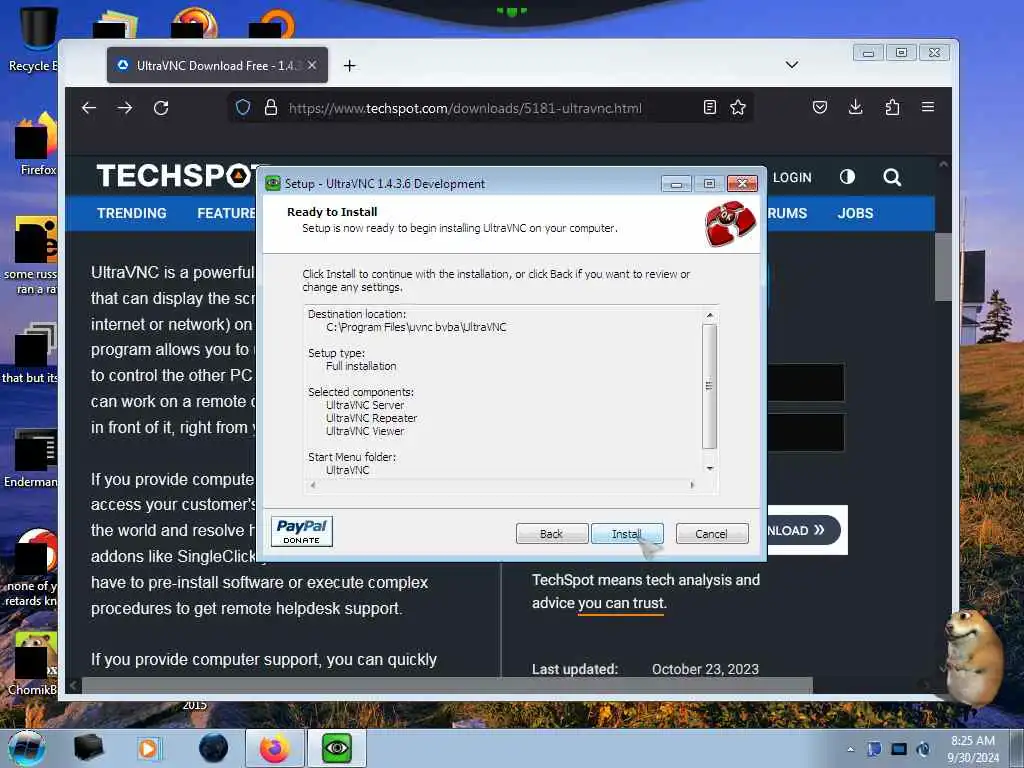Screen dimensions: 1024x768
Task: Open the Pocket save icon
Action: [x=820, y=107]
